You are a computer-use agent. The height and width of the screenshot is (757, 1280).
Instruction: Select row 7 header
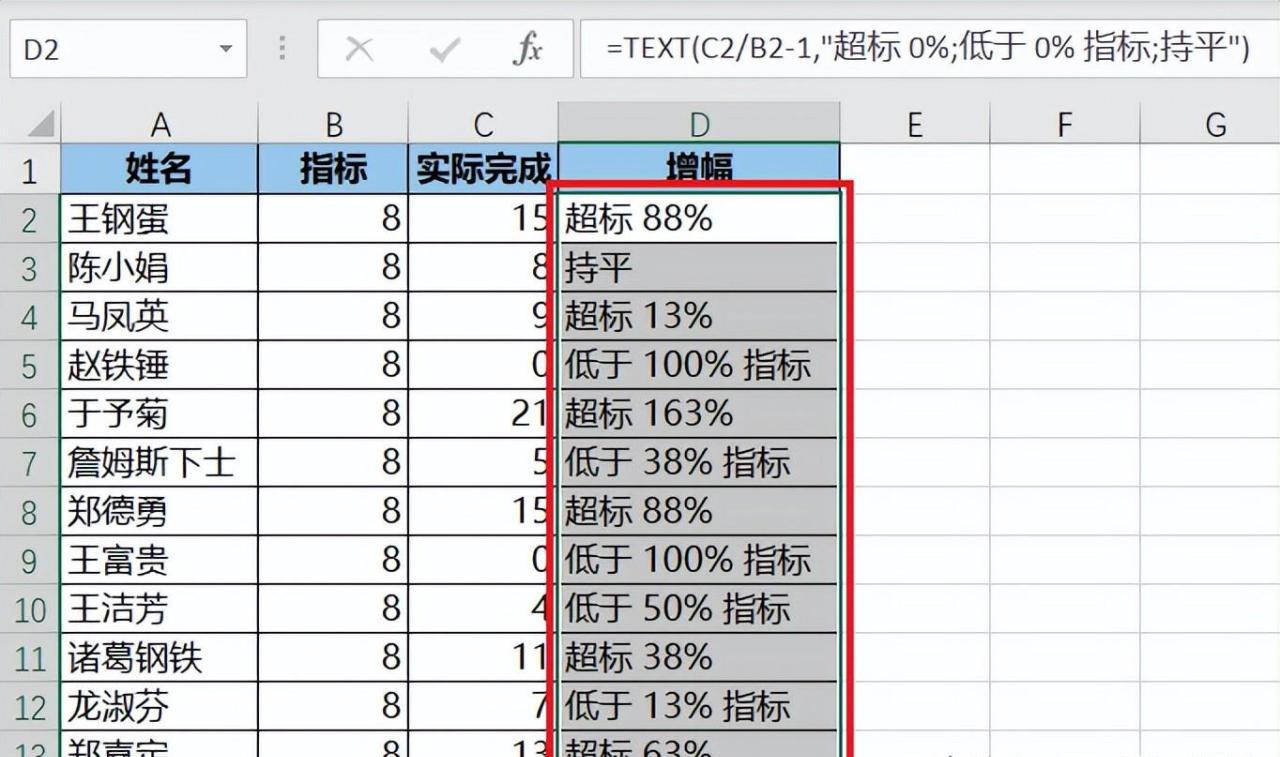(29, 462)
